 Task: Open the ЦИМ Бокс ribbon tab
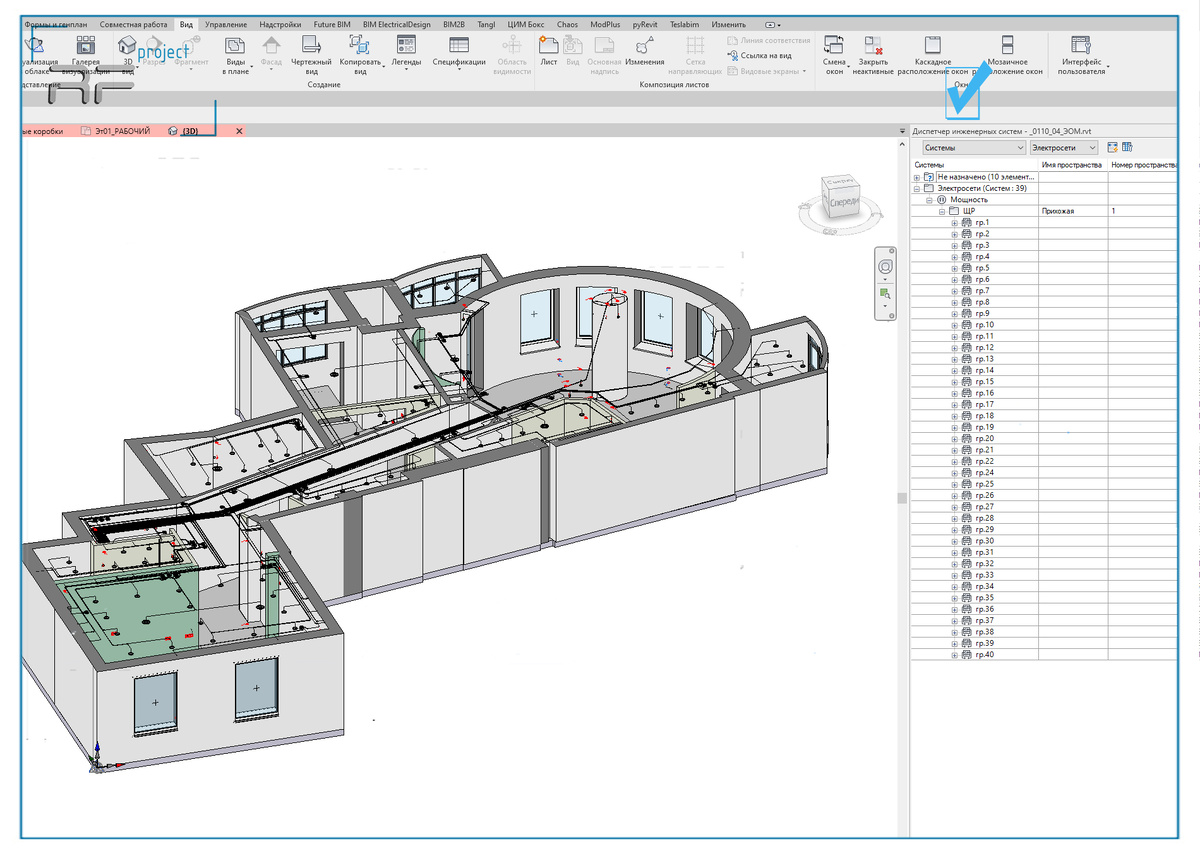click(525, 23)
